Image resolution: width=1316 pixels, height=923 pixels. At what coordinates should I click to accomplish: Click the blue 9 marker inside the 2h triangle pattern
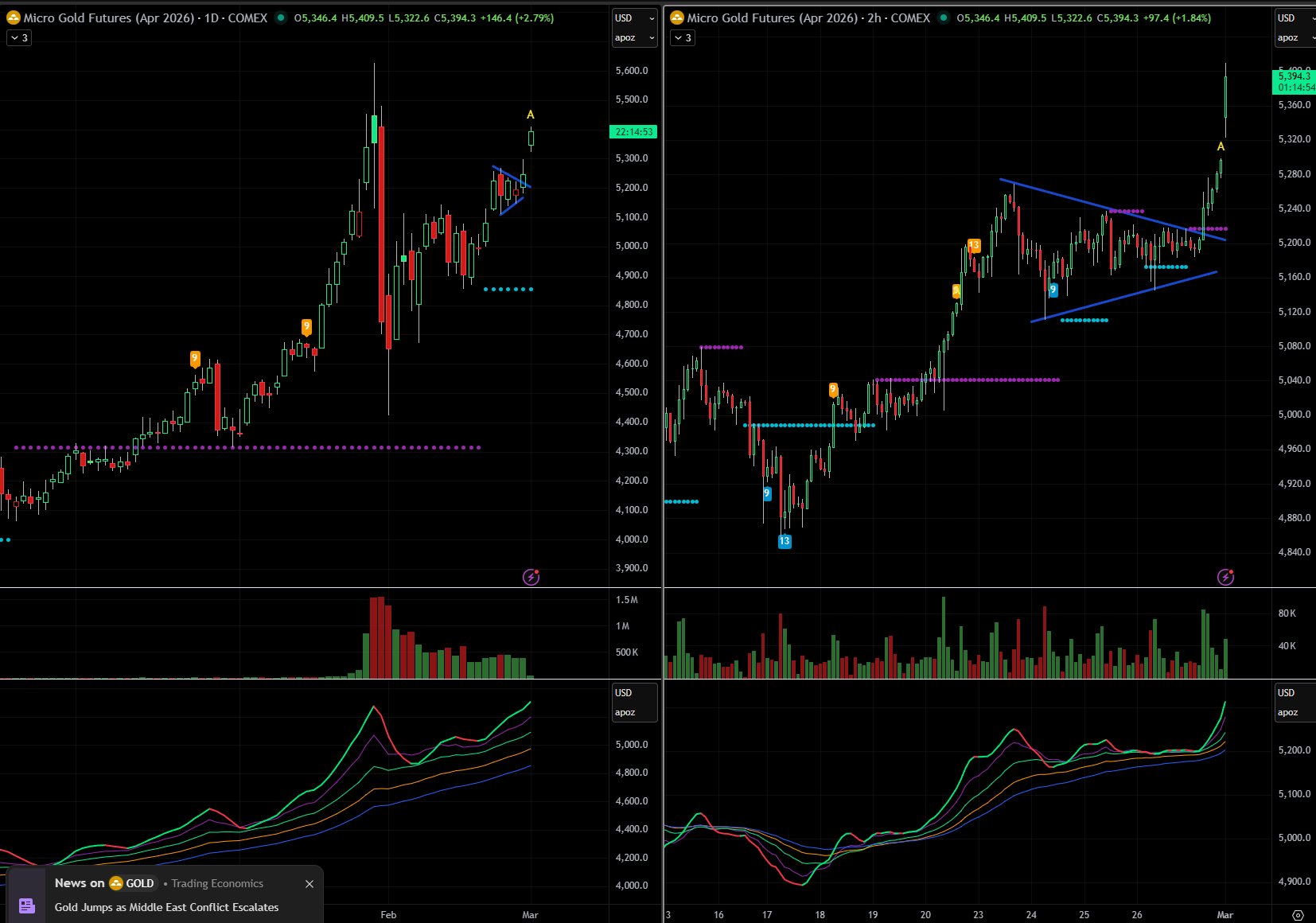[1053, 290]
